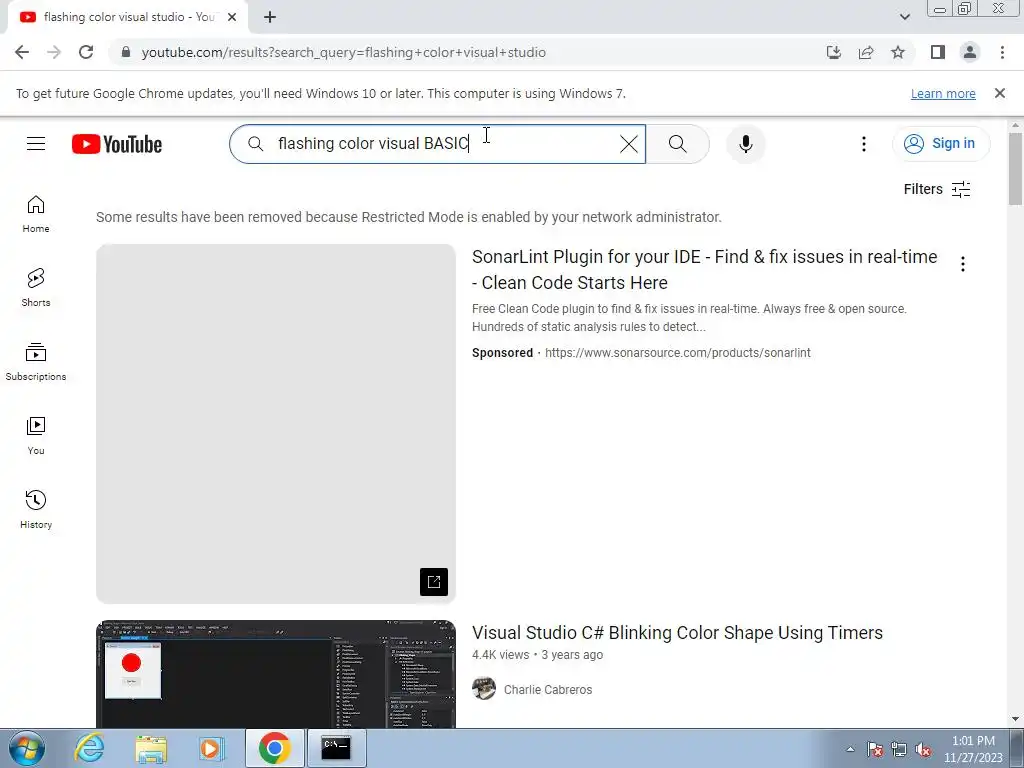Open the tab search chevron
The height and width of the screenshot is (768, 1024).
tap(904, 18)
